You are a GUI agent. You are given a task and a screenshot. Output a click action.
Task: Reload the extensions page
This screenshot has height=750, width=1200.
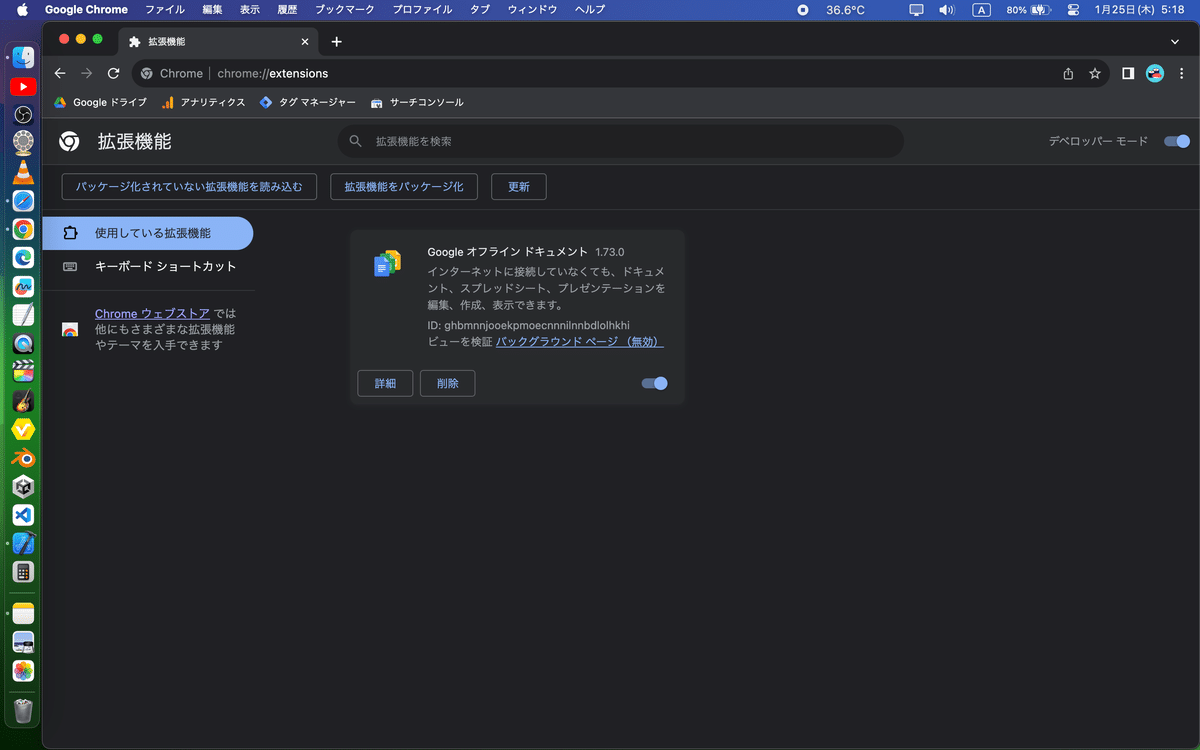(114, 73)
